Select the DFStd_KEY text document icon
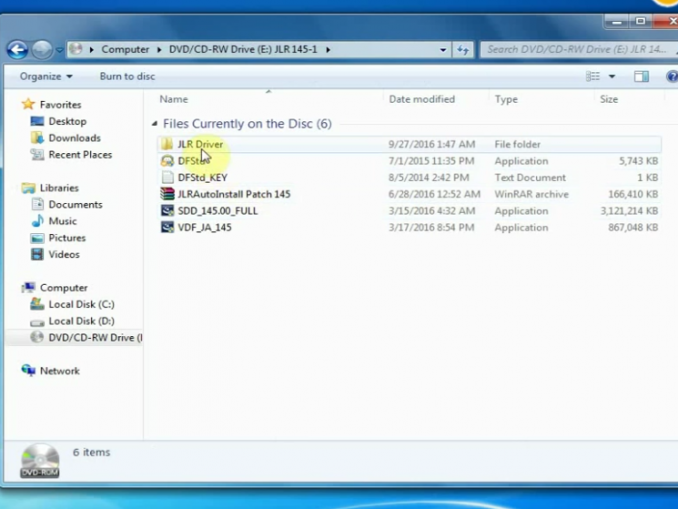This screenshot has width=678, height=509. 167,177
